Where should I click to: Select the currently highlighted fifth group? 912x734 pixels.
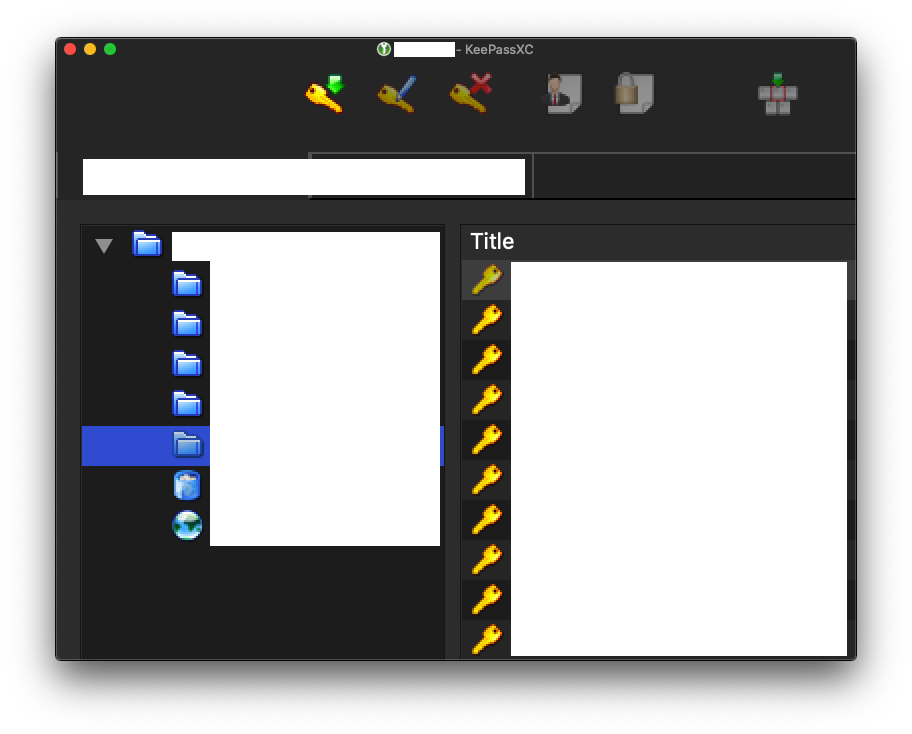click(186, 445)
